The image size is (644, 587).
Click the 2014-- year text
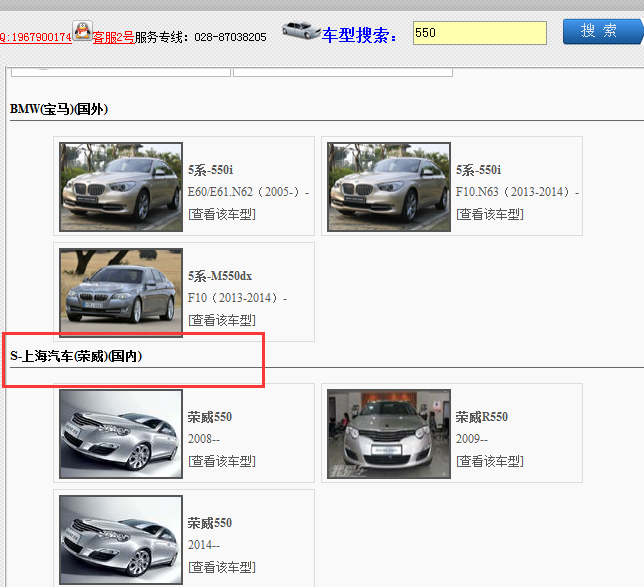pos(204,545)
